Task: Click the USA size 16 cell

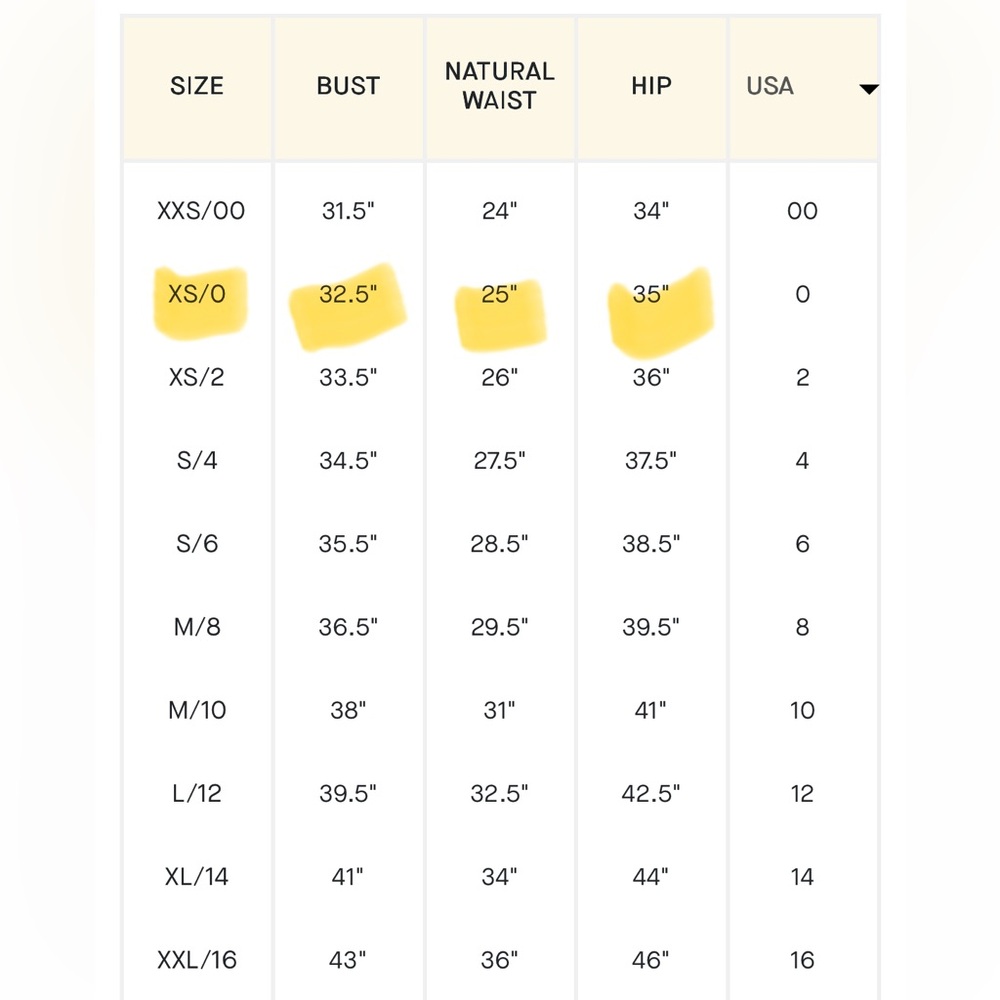Action: click(802, 960)
